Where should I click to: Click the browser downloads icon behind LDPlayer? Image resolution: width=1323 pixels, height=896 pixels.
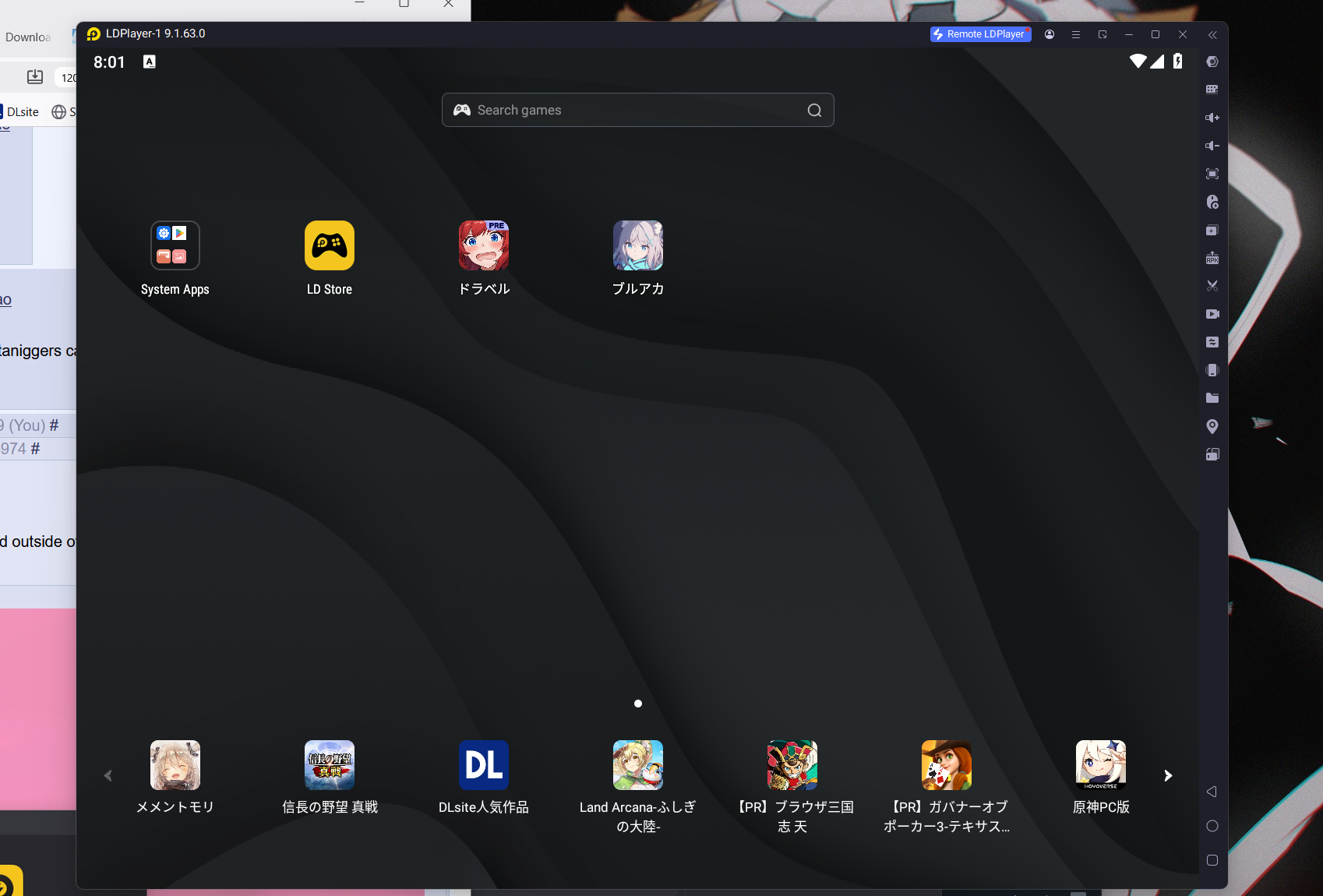pyautogui.click(x=35, y=76)
